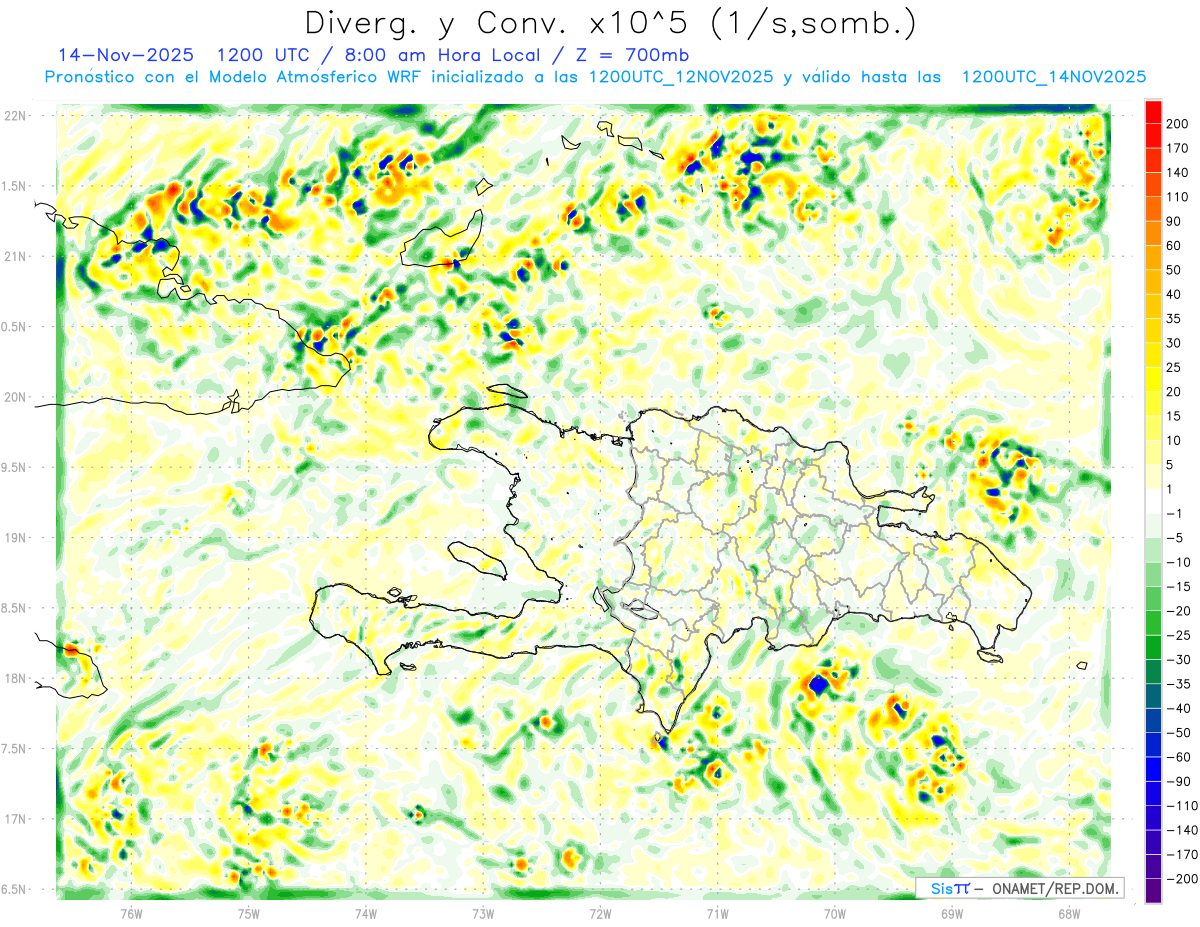The image size is (1200, 927).
Task: Click the 9.5N latitude label
Action: tap(14, 467)
